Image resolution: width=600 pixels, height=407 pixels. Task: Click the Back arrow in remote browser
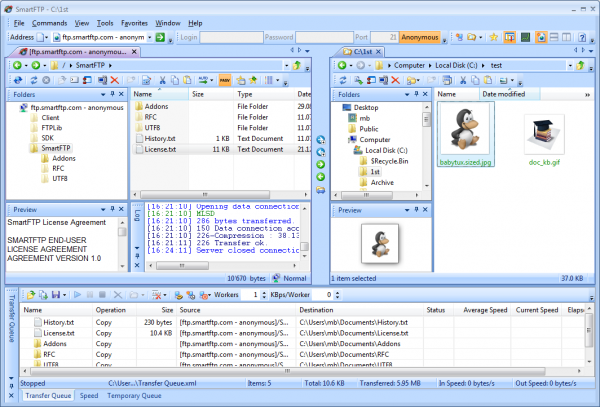[18, 65]
